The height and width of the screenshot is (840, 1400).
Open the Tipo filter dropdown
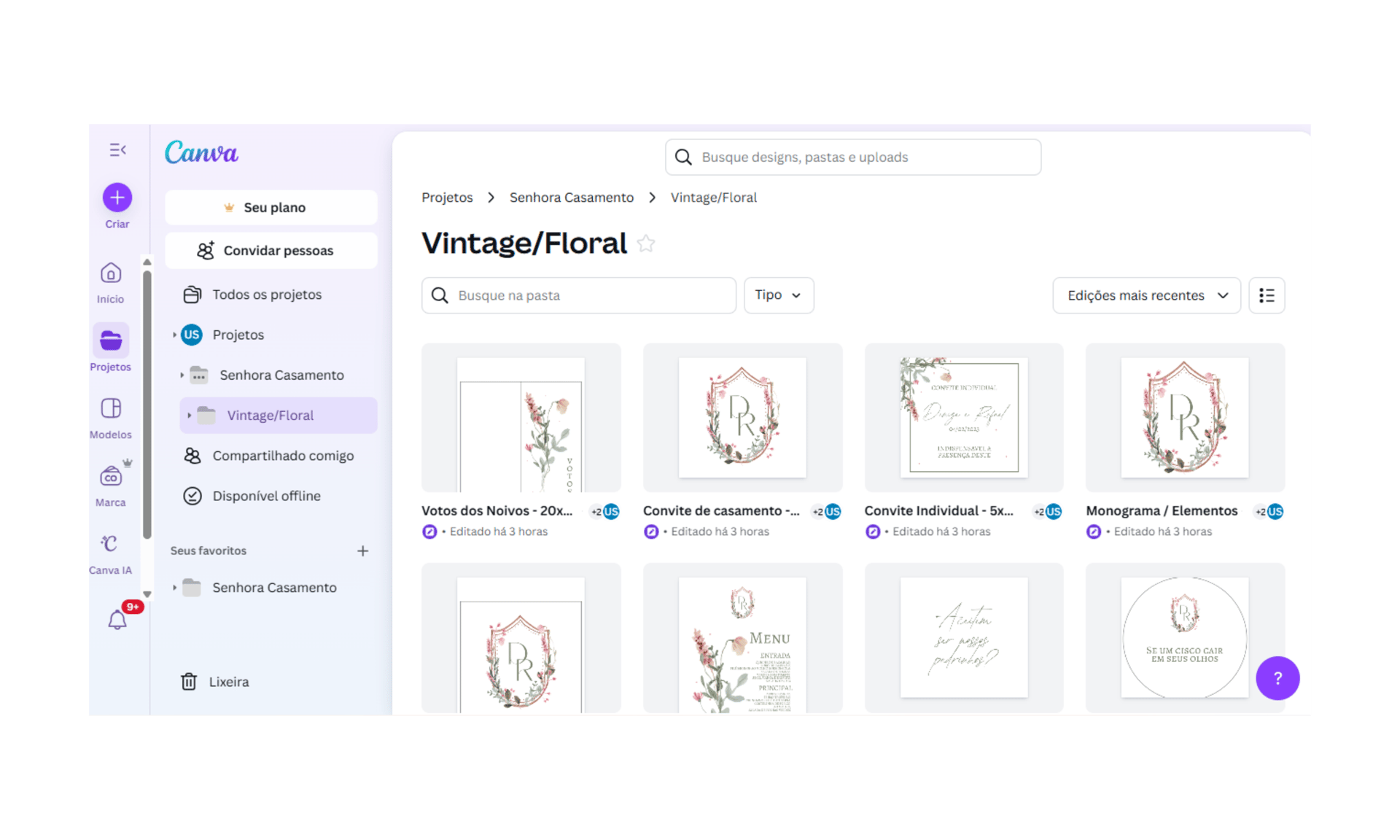point(778,295)
